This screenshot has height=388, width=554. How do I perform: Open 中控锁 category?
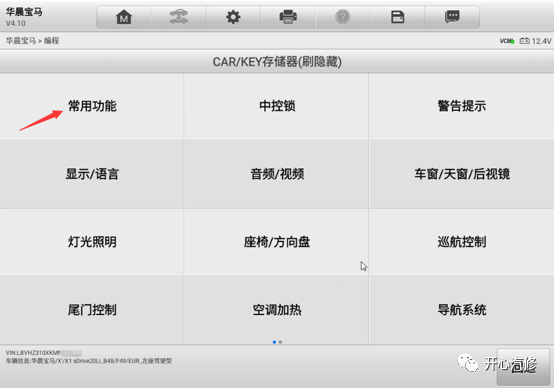click(x=277, y=106)
